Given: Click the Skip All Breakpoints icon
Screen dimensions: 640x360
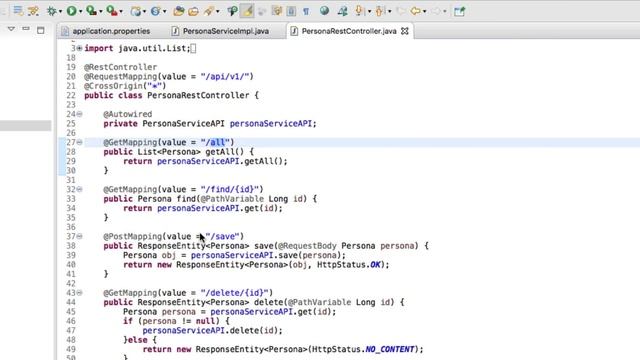Looking at the screenshot, I should (33, 11).
